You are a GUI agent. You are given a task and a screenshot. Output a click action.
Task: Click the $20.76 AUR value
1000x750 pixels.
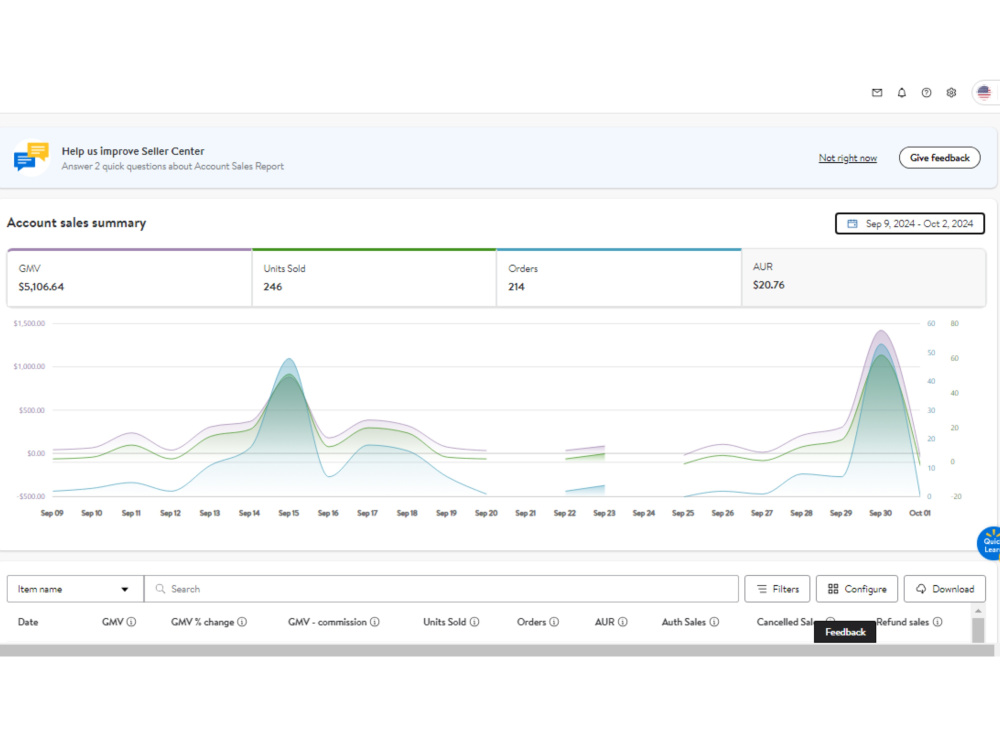click(768, 285)
